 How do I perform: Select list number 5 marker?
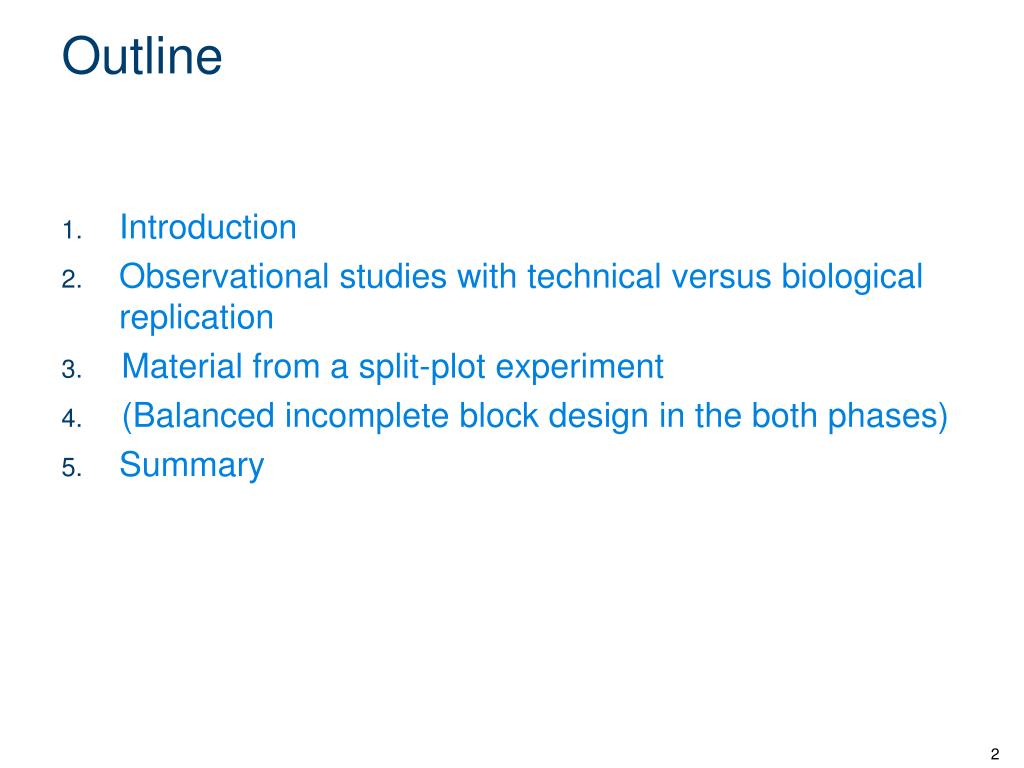tap(72, 468)
